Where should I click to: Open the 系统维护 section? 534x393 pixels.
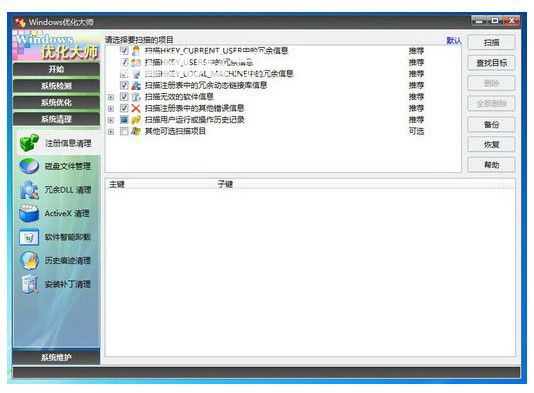pyautogui.click(x=57, y=357)
